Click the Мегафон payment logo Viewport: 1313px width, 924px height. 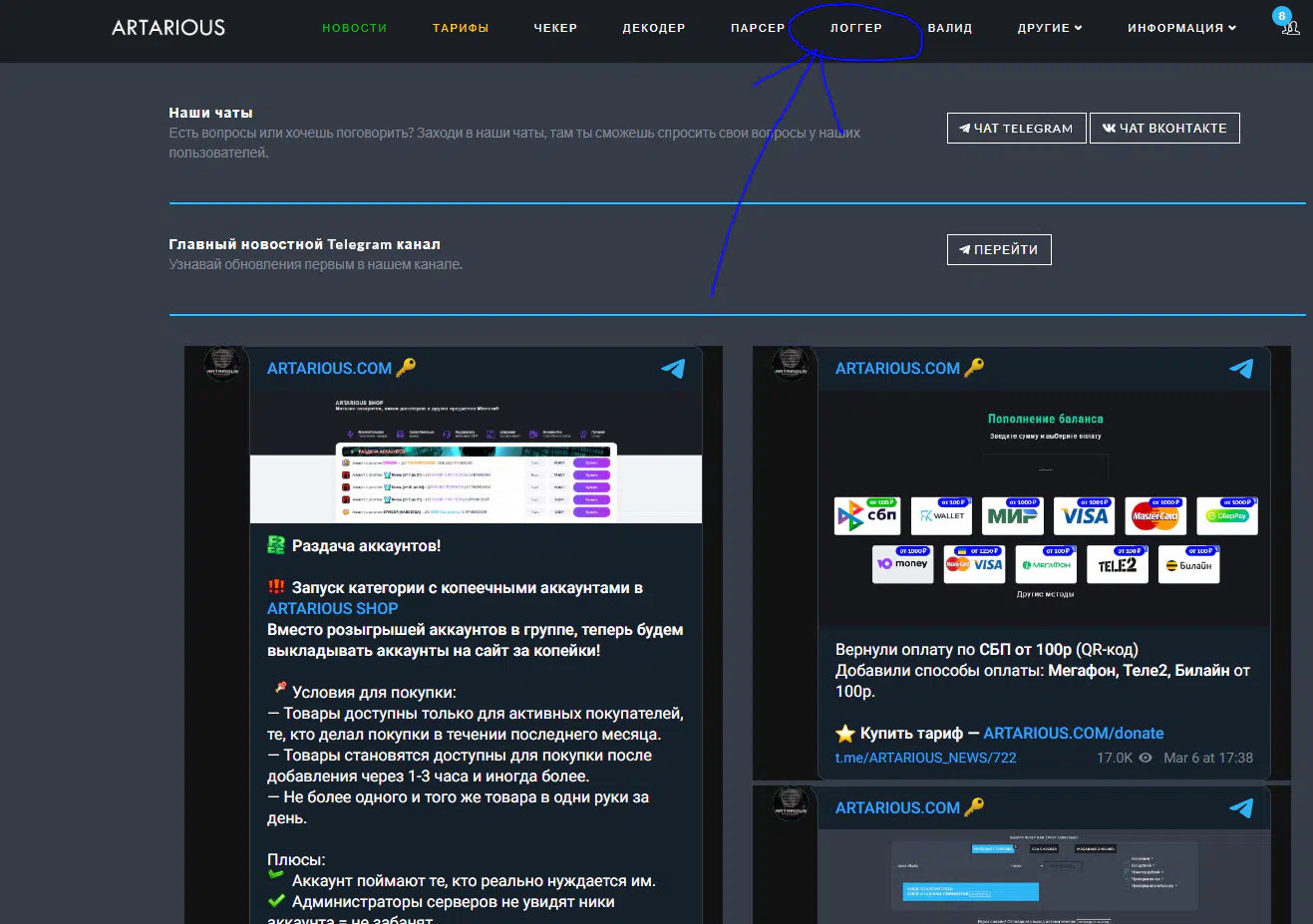[1046, 564]
